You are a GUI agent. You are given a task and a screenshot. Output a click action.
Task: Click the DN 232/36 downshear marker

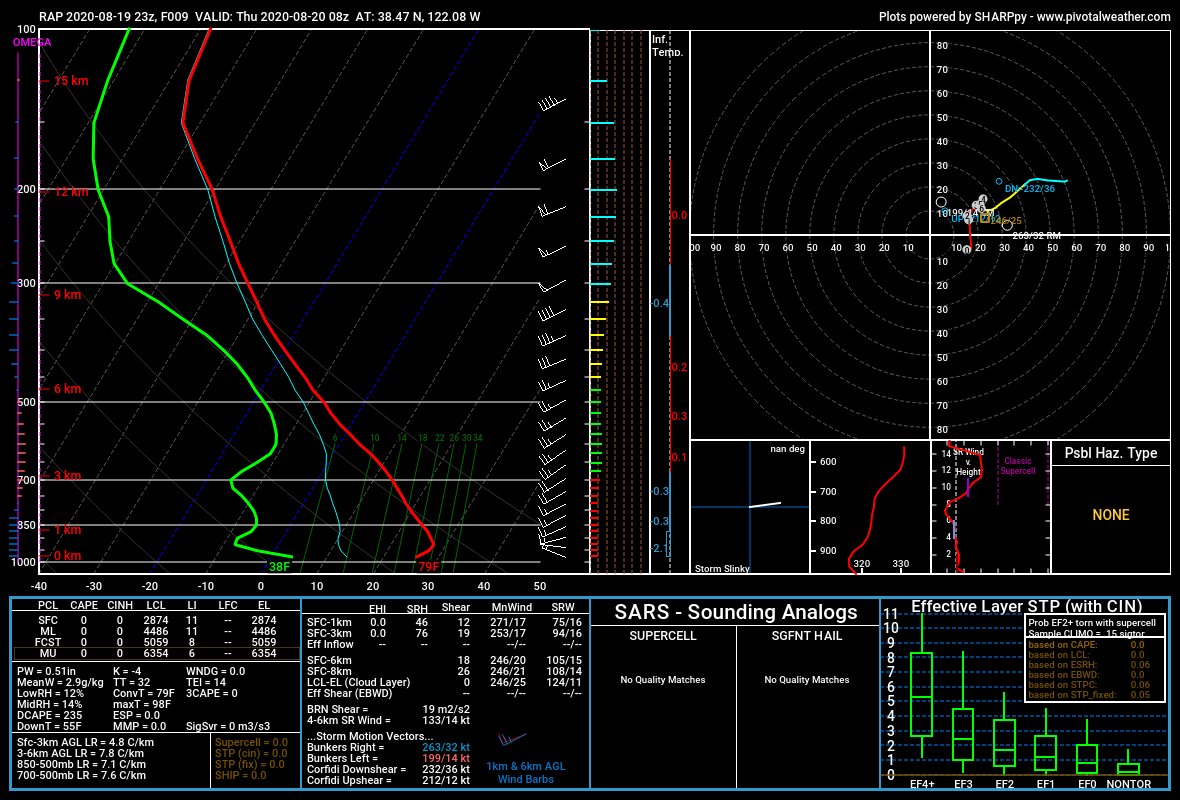(999, 182)
